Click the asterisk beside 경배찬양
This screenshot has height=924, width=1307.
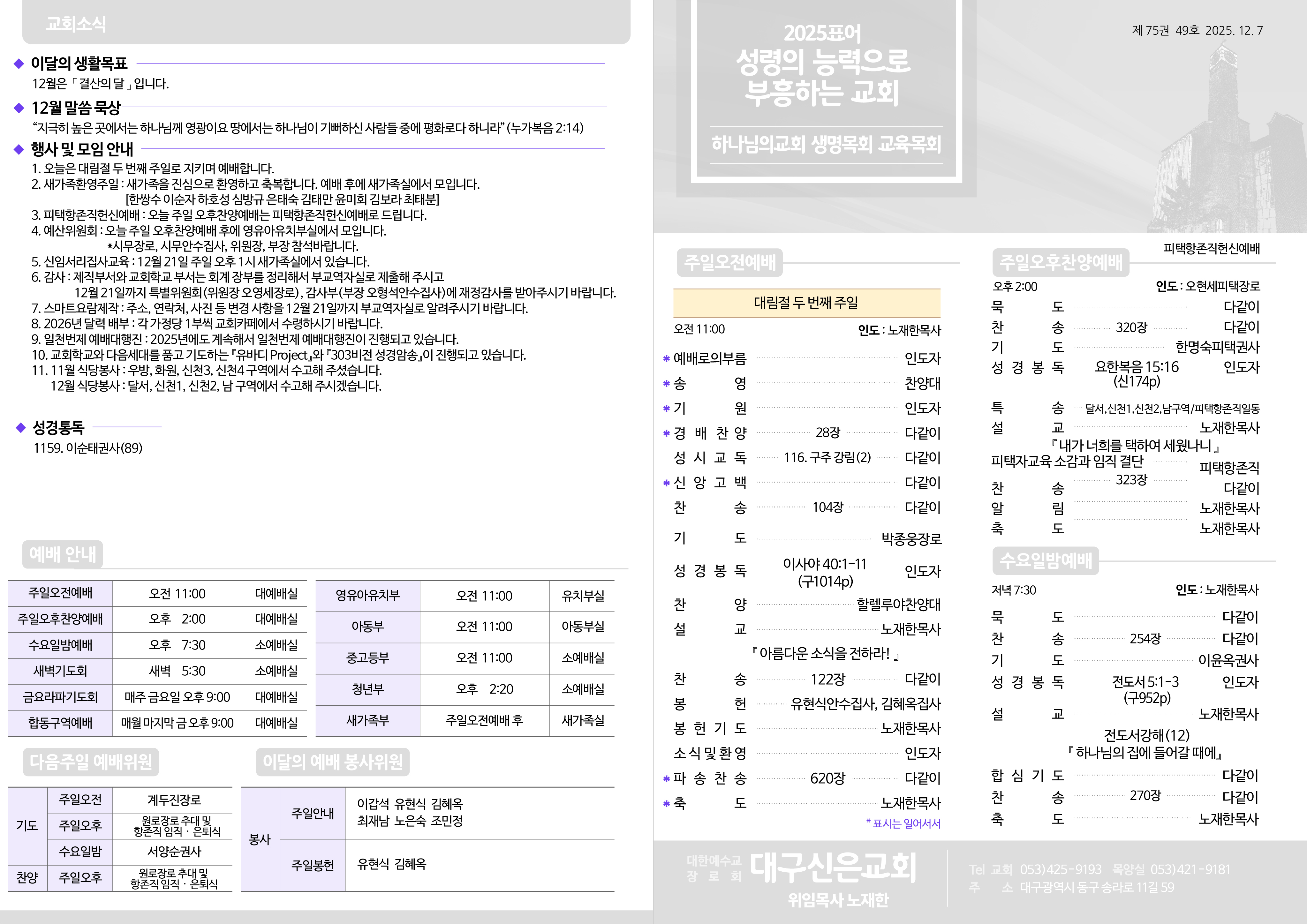[x=666, y=433]
